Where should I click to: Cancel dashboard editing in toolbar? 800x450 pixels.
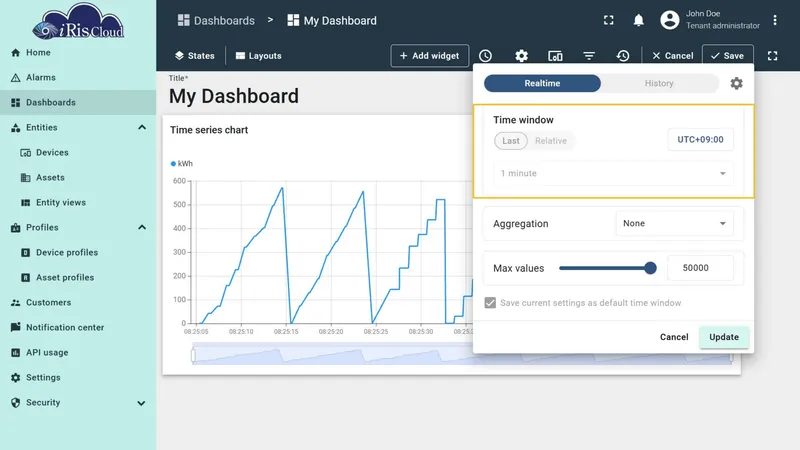tap(672, 56)
